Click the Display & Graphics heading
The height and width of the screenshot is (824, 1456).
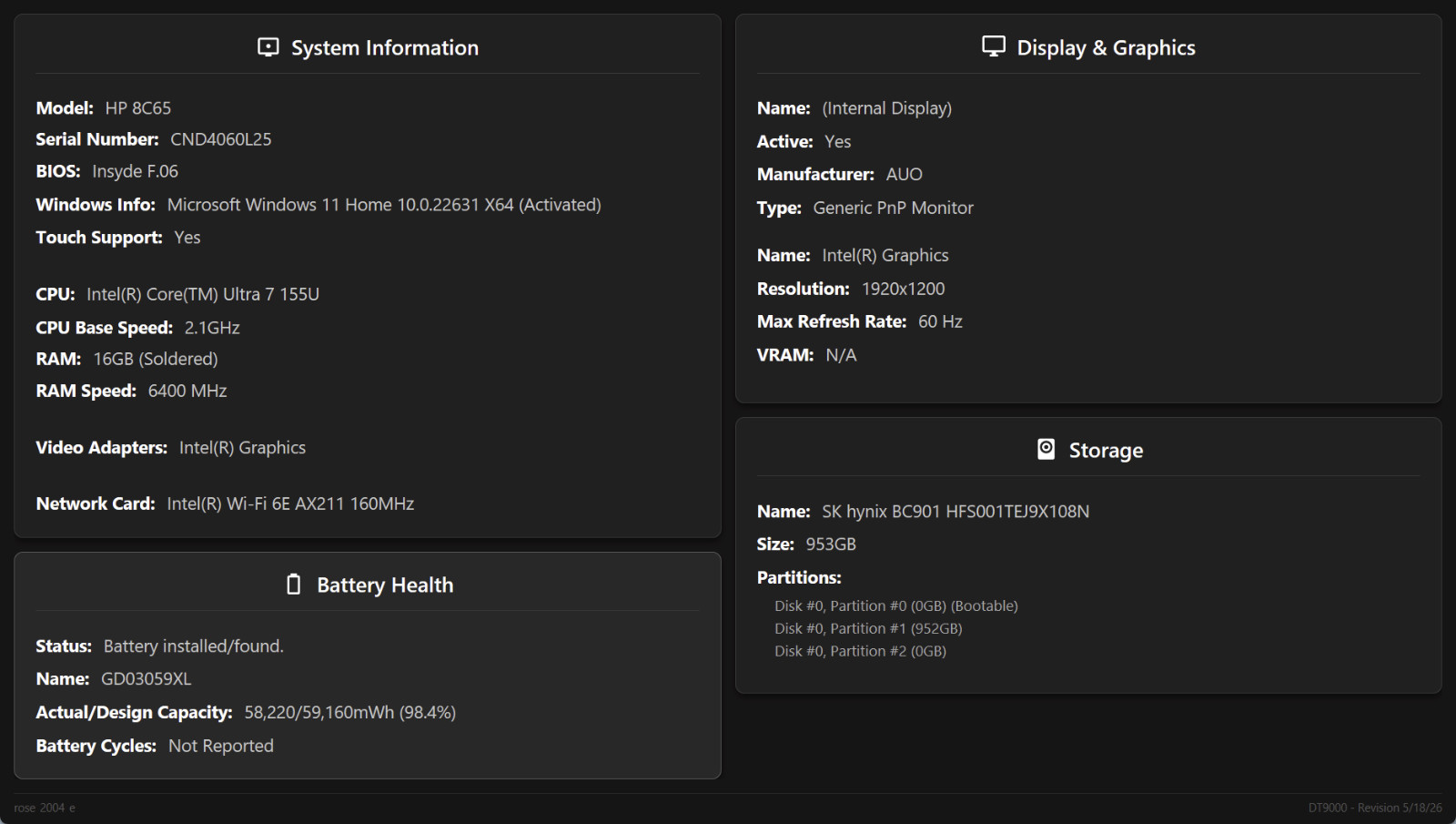tap(1106, 47)
